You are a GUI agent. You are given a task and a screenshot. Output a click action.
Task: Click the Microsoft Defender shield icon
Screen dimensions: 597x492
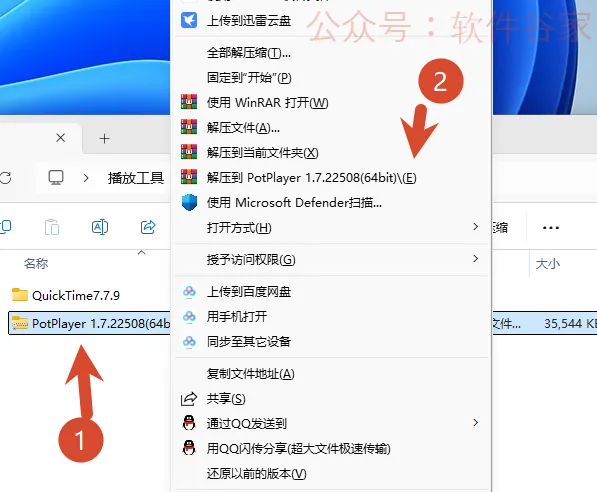click(189, 202)
